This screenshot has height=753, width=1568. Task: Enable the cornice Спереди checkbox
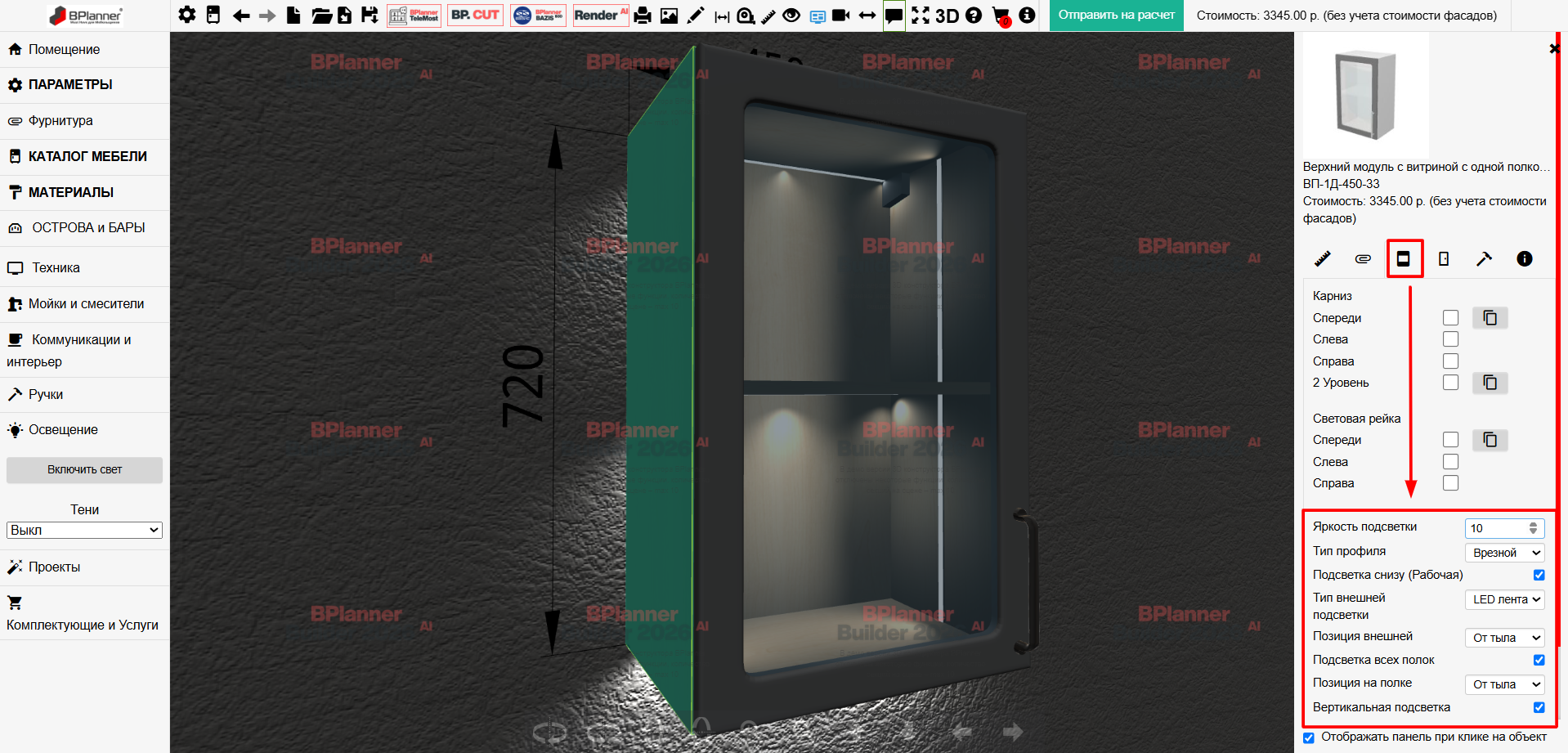tap(1451, 318)
